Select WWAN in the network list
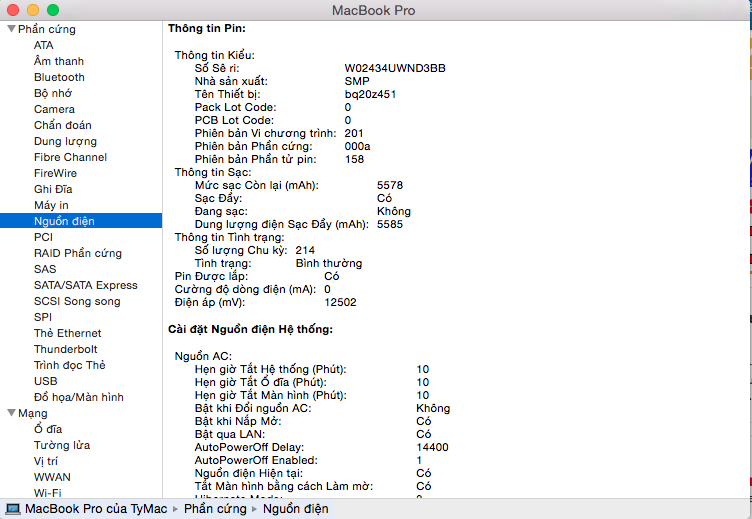The width and height of the screenshot is (752, 519). [52, 477]
